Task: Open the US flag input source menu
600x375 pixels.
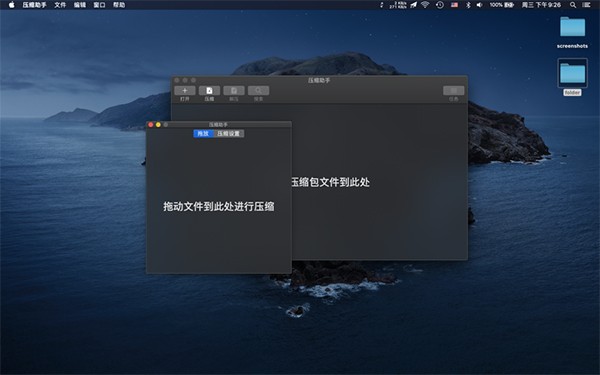Action: (x=454, y=5)
